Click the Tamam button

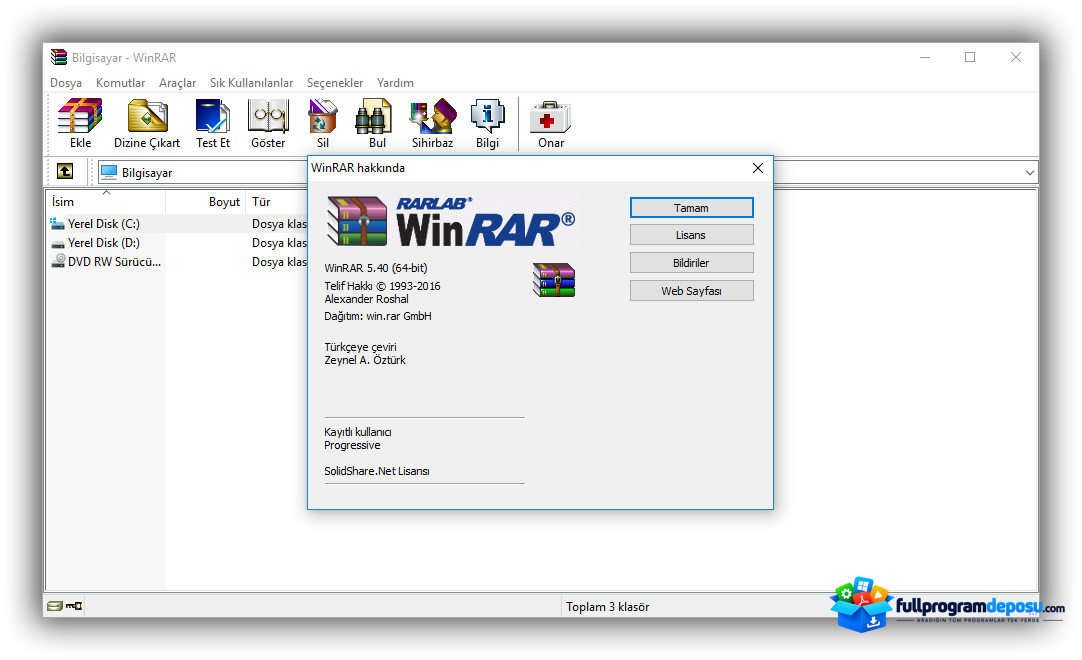point(691,208)
